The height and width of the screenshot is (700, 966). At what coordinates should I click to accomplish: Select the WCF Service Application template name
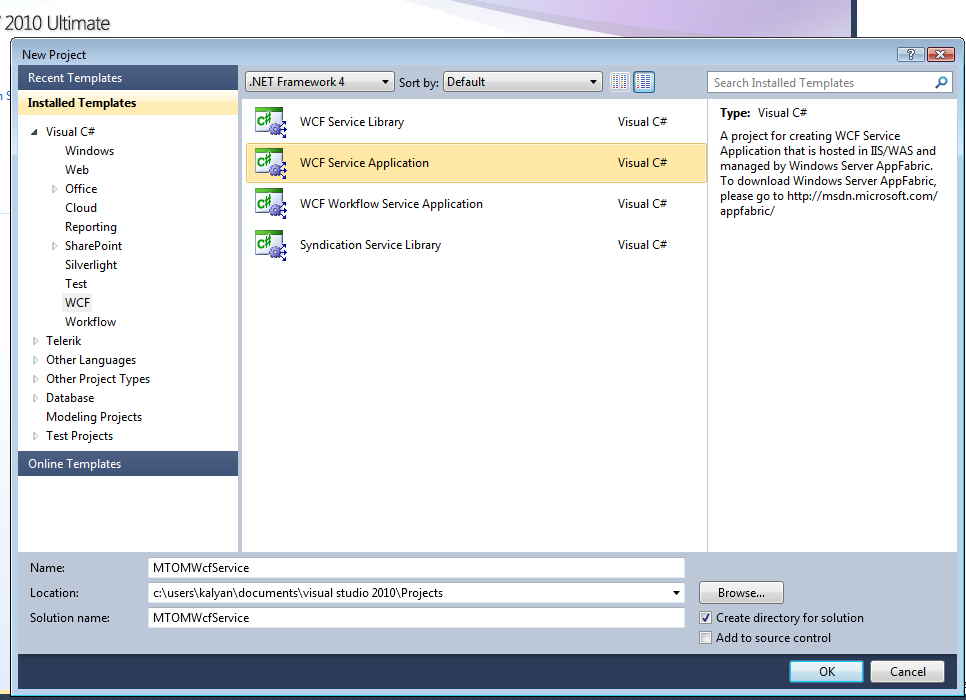tap(364, 163)
